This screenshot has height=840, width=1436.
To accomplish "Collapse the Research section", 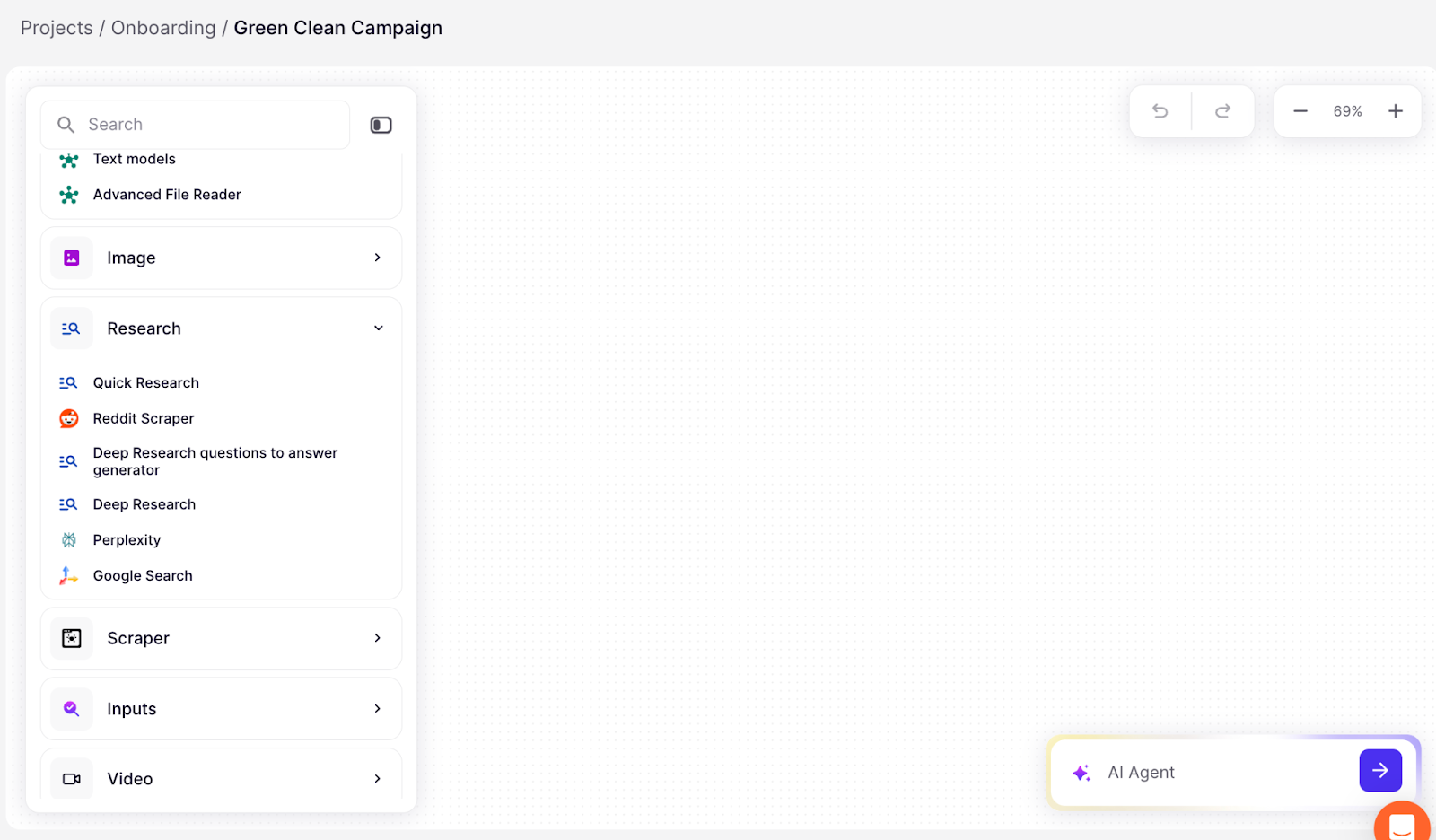I will (x=379, y=328).
